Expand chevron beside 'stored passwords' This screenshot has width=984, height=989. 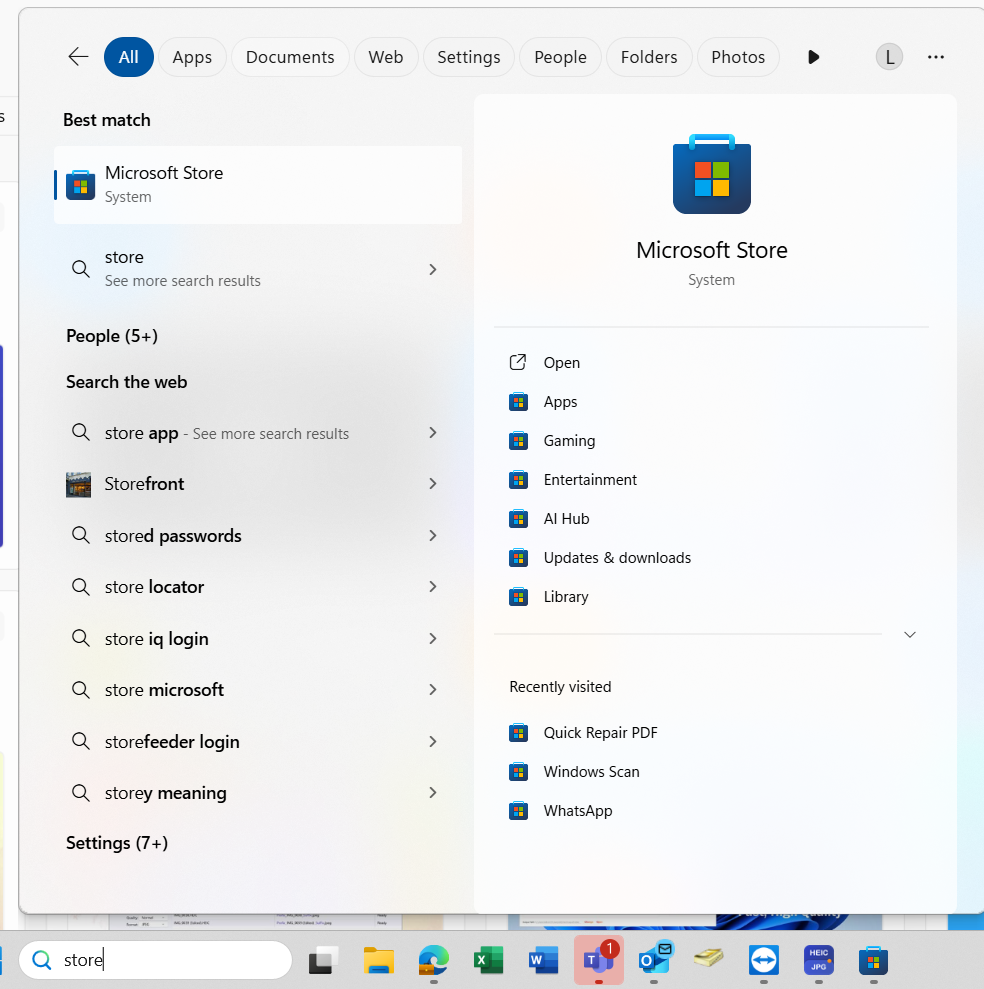tap(433, 535)
